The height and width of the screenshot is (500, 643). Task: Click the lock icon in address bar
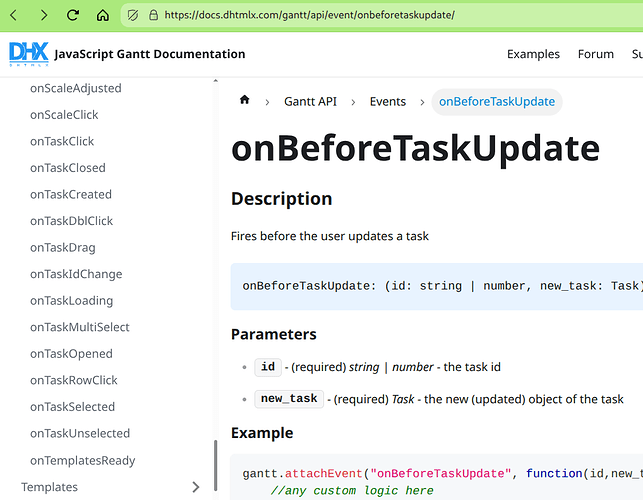click(153, 15)
